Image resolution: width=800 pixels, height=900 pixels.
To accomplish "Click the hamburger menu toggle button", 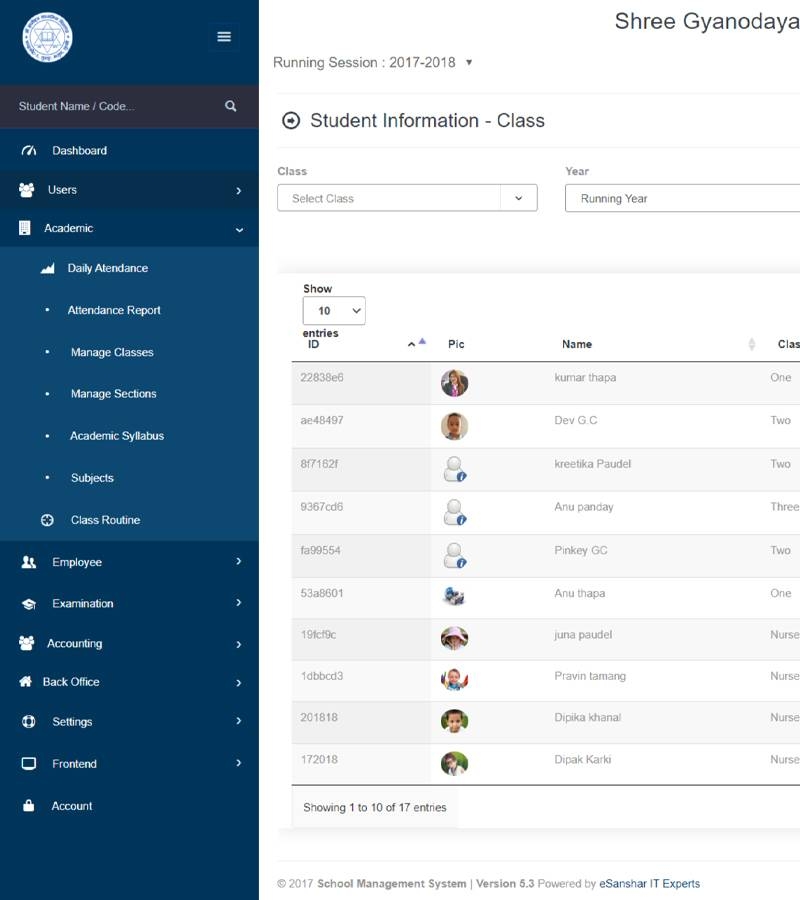I will (224, 37).
